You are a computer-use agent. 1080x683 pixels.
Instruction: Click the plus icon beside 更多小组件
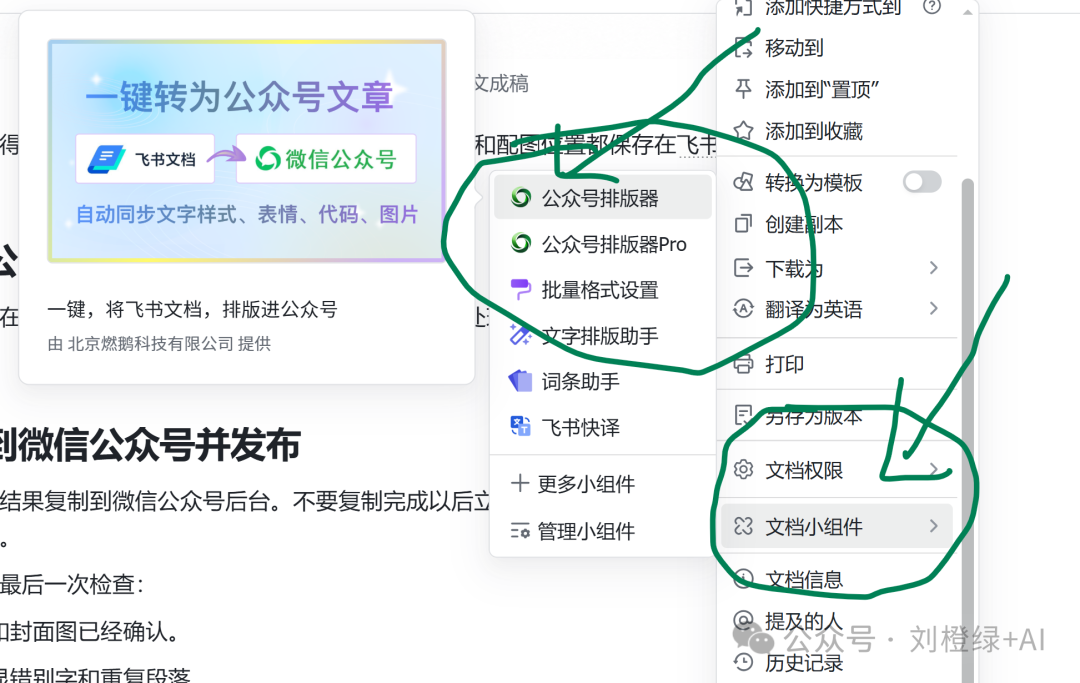[x=520, y=483]
